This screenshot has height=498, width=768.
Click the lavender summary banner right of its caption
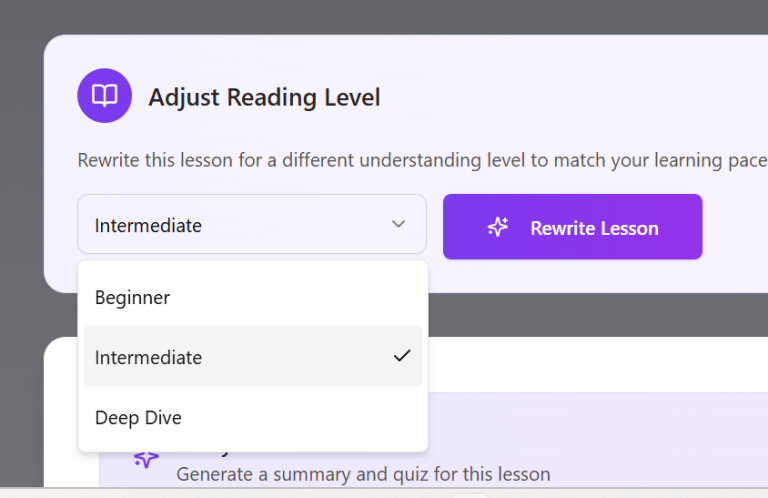point(660,440)
